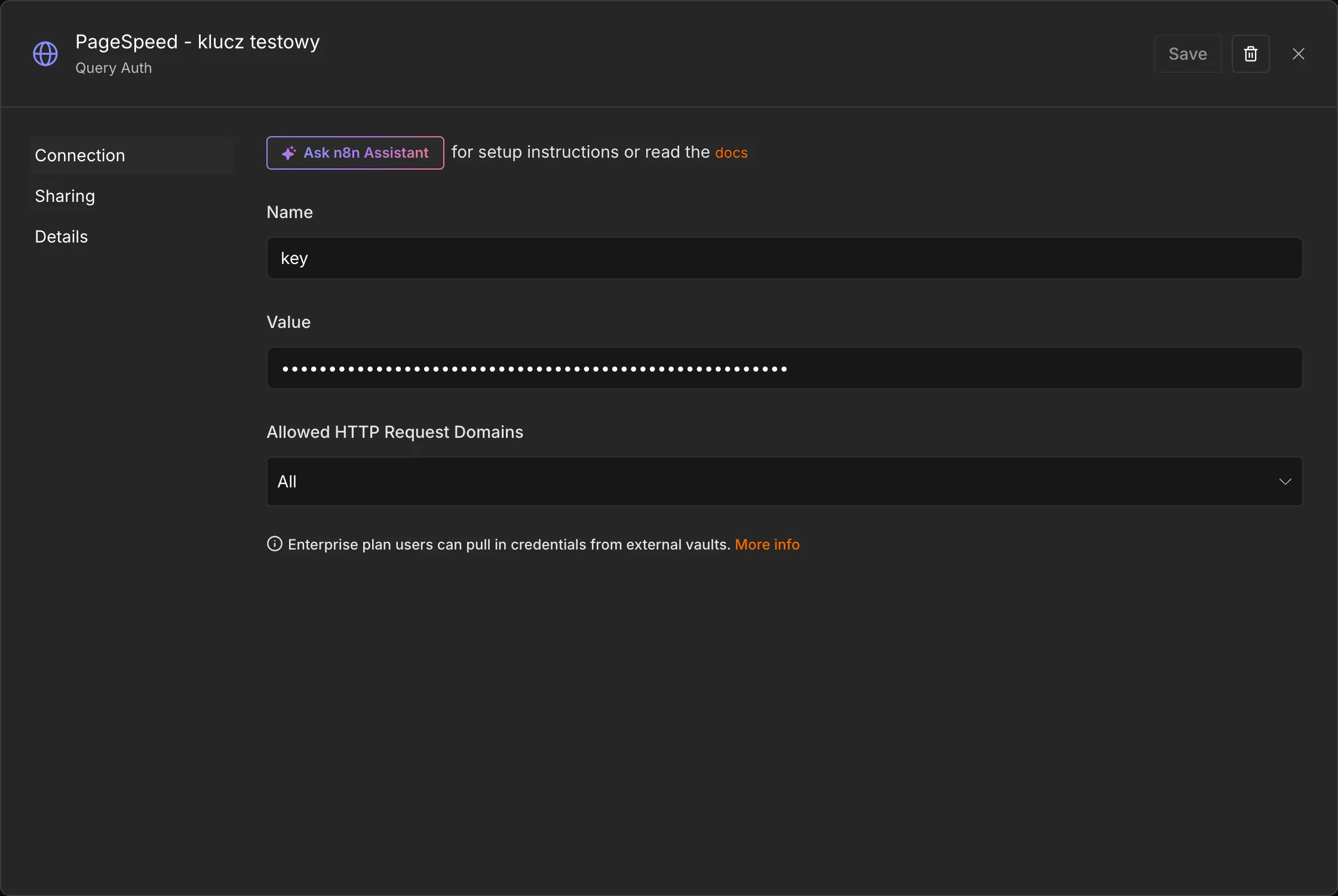Viewport: 1338px width, 896px height.
Task: Focus the masked Value field
Action: 784,368
